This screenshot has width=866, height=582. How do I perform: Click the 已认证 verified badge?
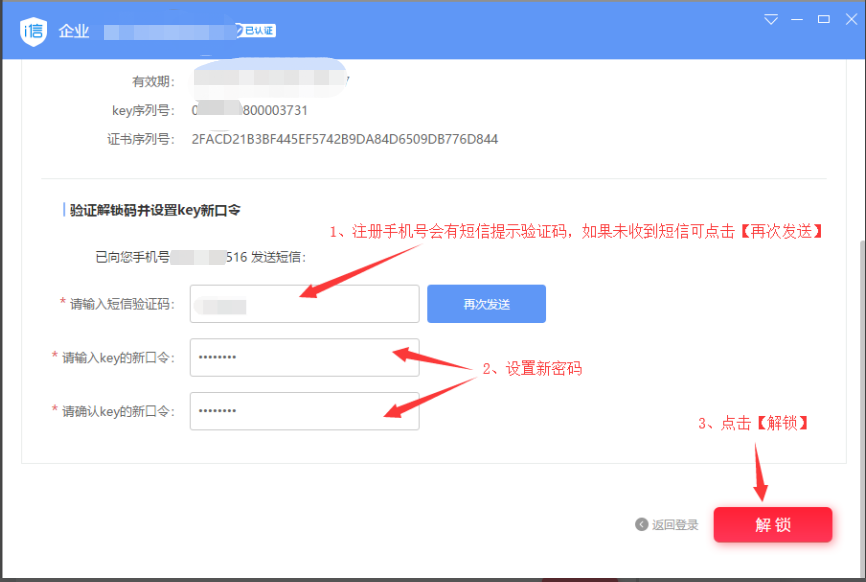click(258, 31)
